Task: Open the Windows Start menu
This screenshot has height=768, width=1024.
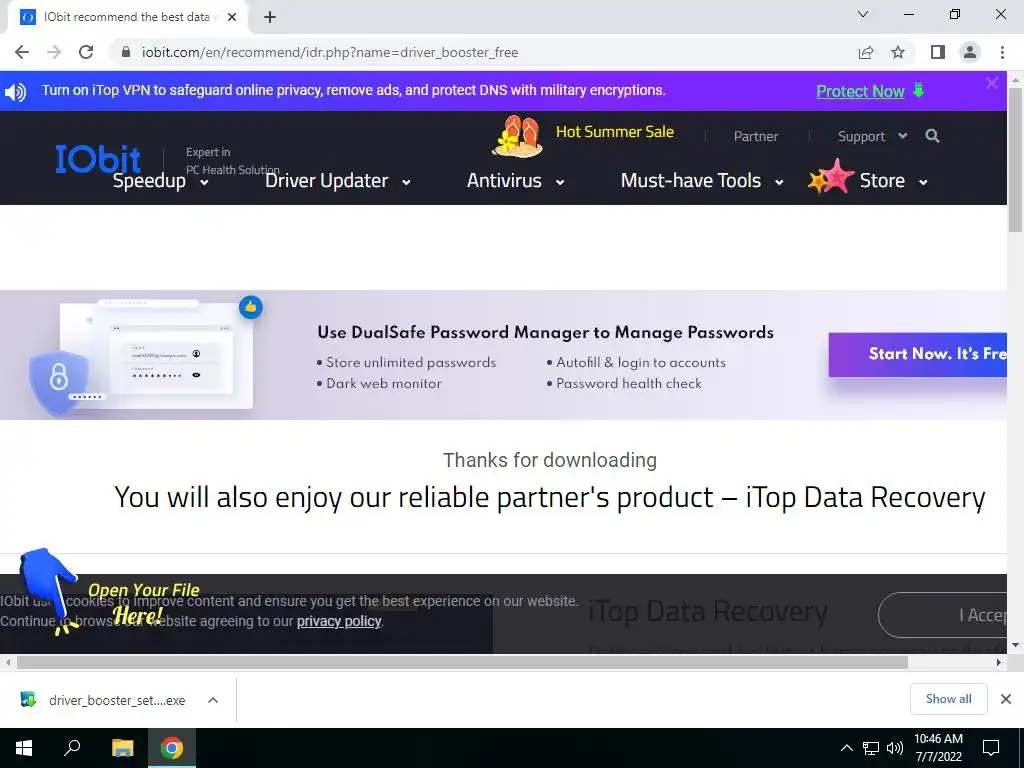Action: coord(24,748)
